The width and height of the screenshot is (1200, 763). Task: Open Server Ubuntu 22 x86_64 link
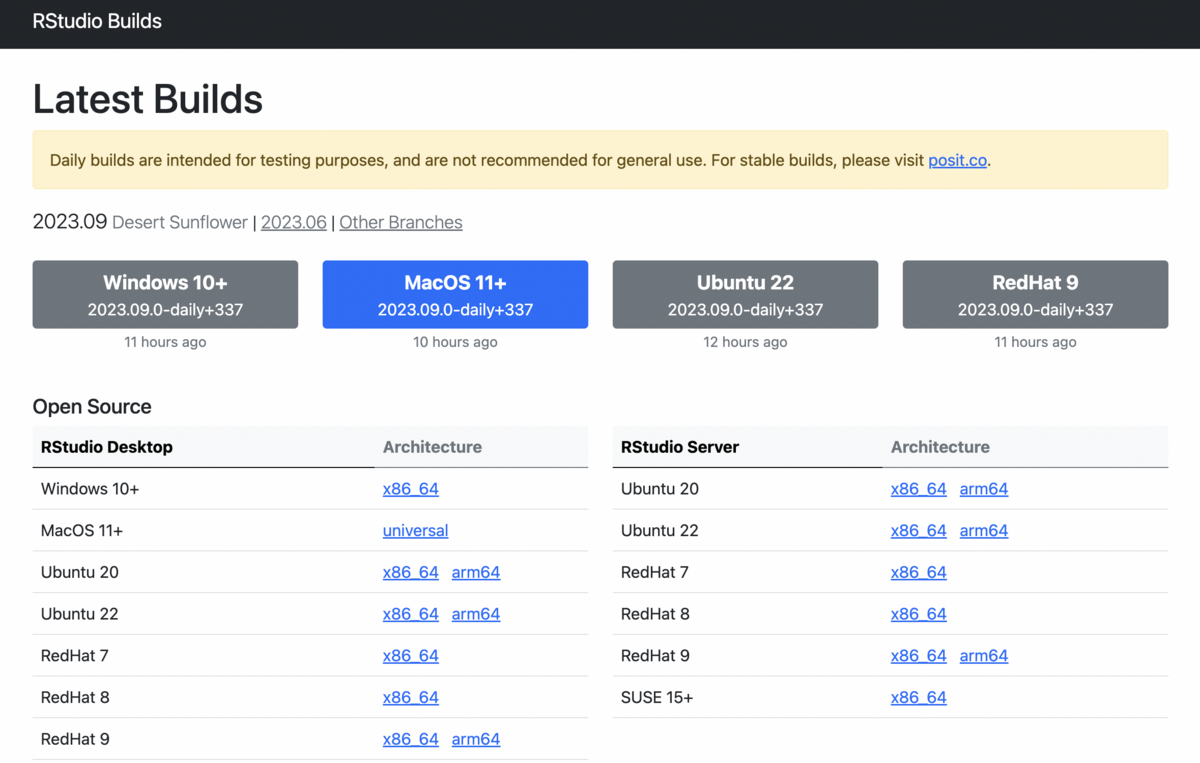(x=919, y=531)
